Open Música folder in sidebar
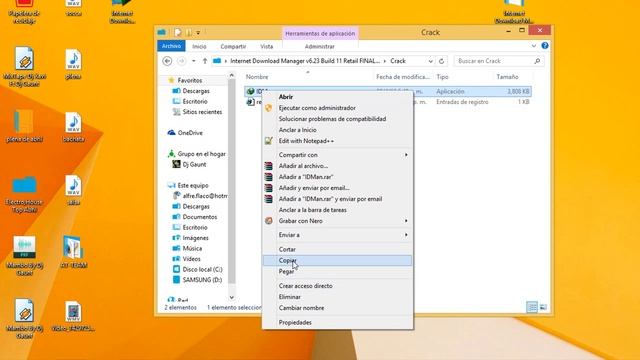The width and height of the screenshot is (640, 360). pos(192,248)
